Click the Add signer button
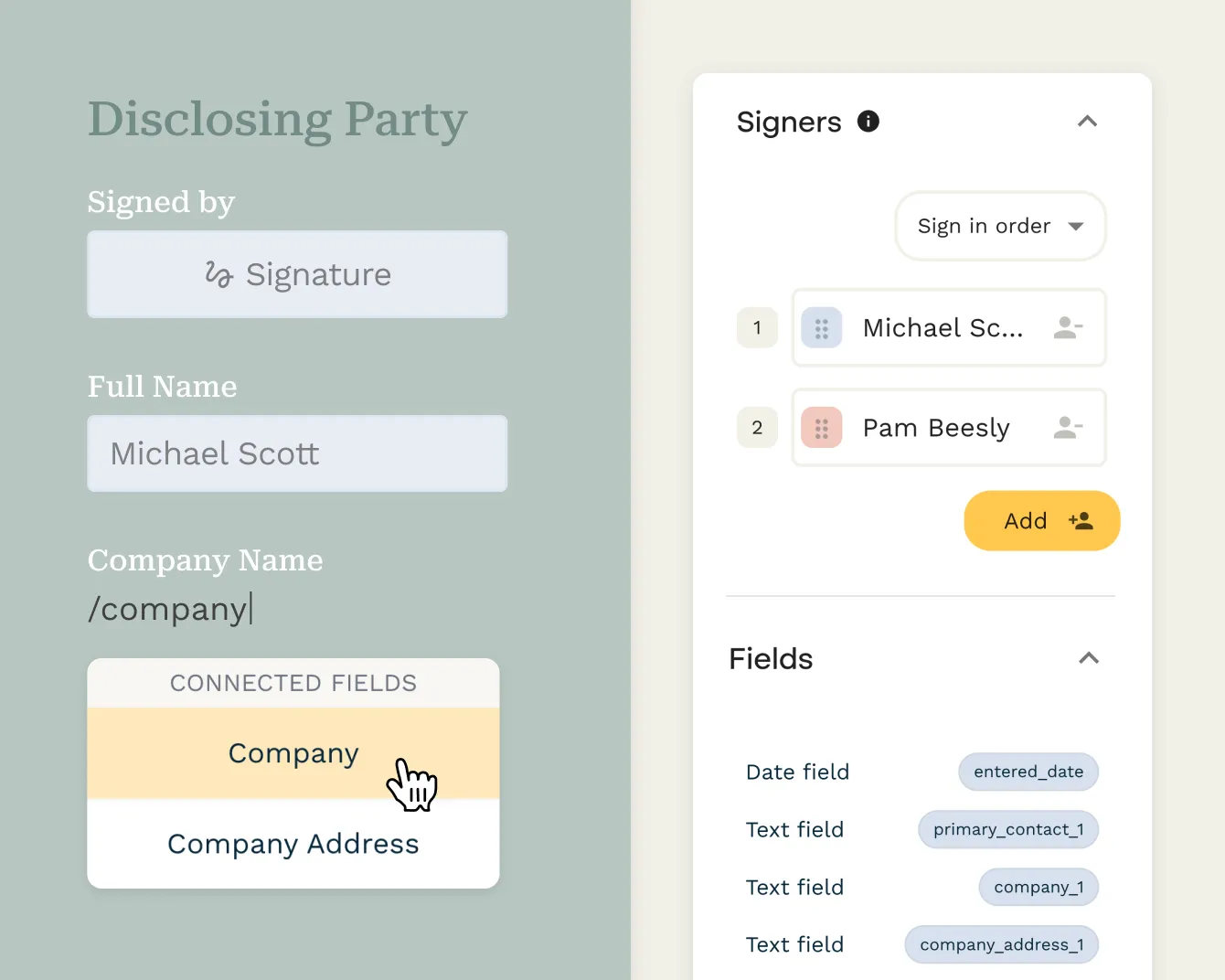The height and width of the screenshot is (980, 1225). (x=1041, y=520)
